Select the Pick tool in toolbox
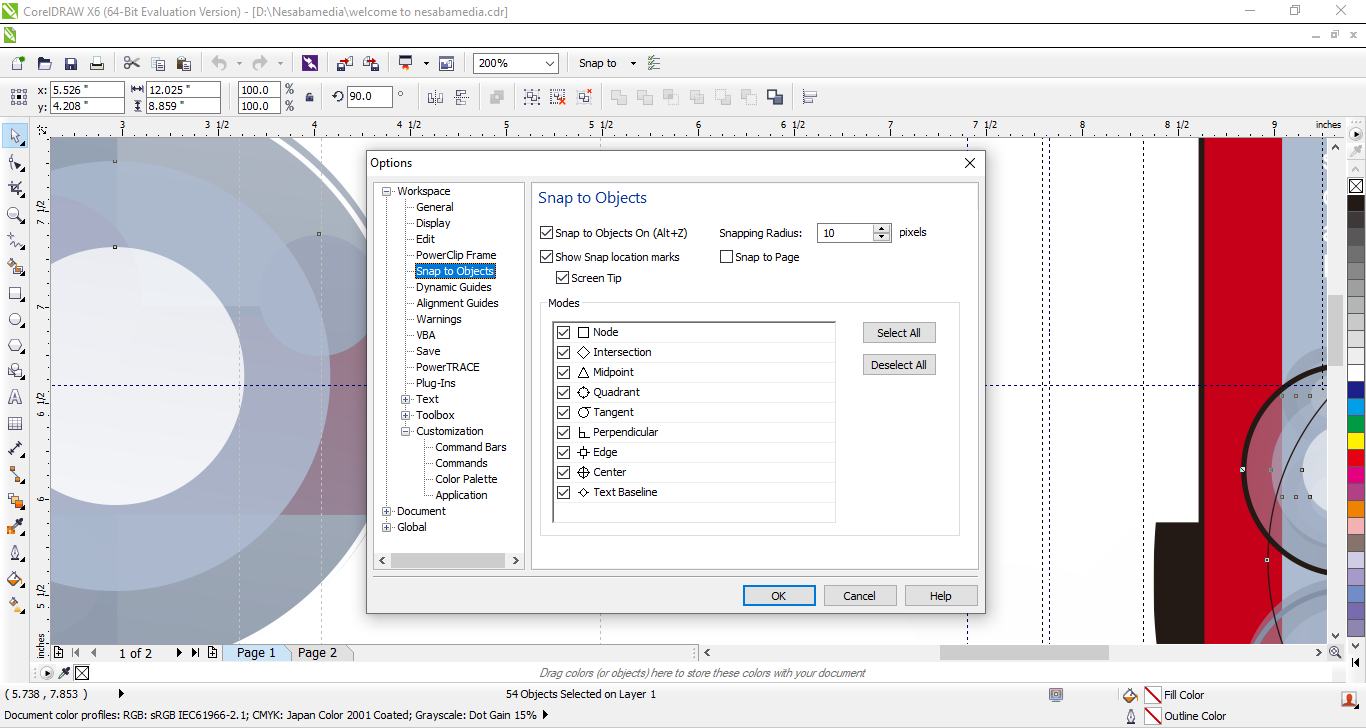The width and height of the screenshot is (1366, 728). click(x=15, y=136)
